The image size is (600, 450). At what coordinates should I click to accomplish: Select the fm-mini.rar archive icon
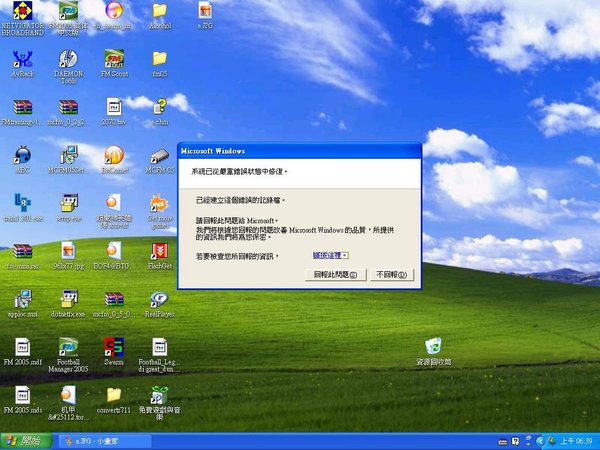click(x=23, y=251)
